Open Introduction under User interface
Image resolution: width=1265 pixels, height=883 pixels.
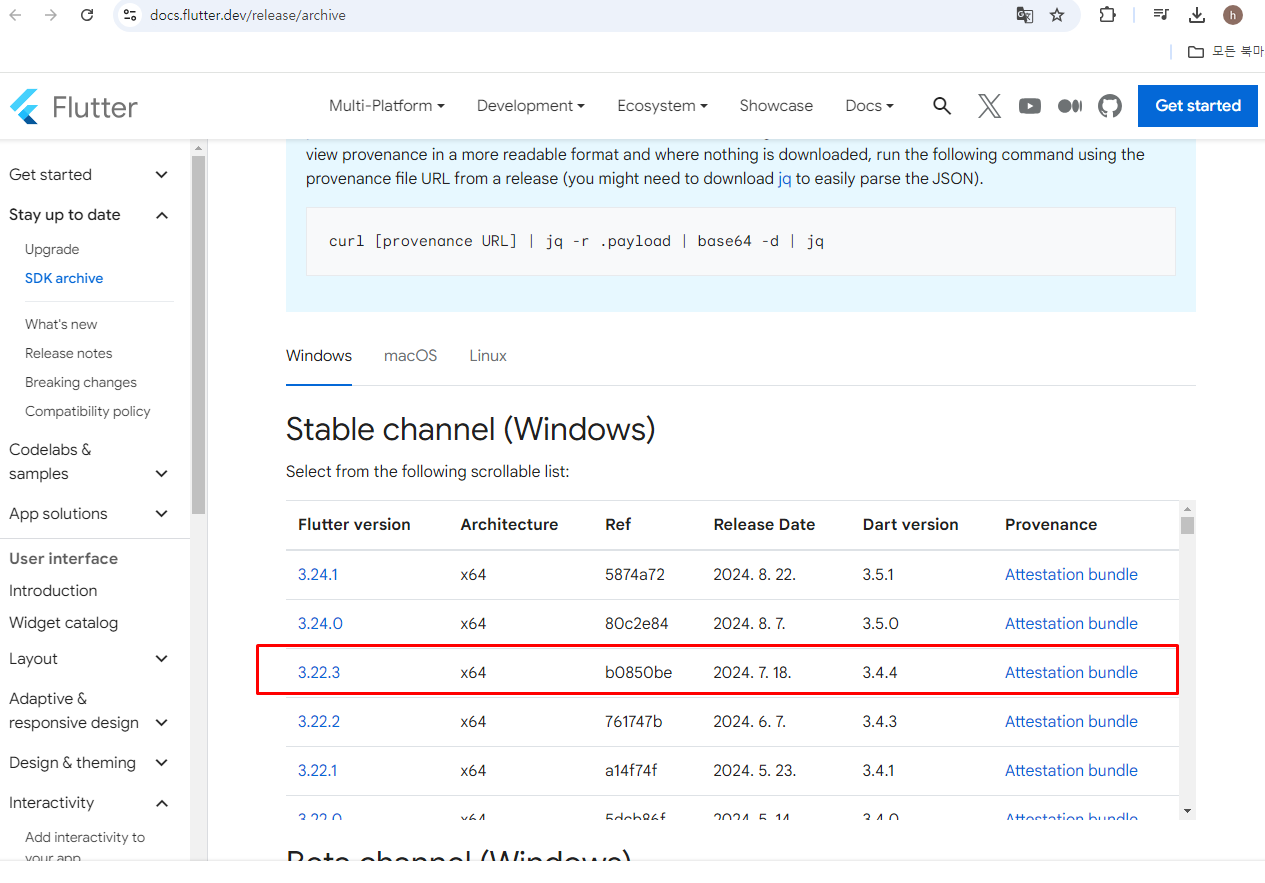[x=53, y=591]
